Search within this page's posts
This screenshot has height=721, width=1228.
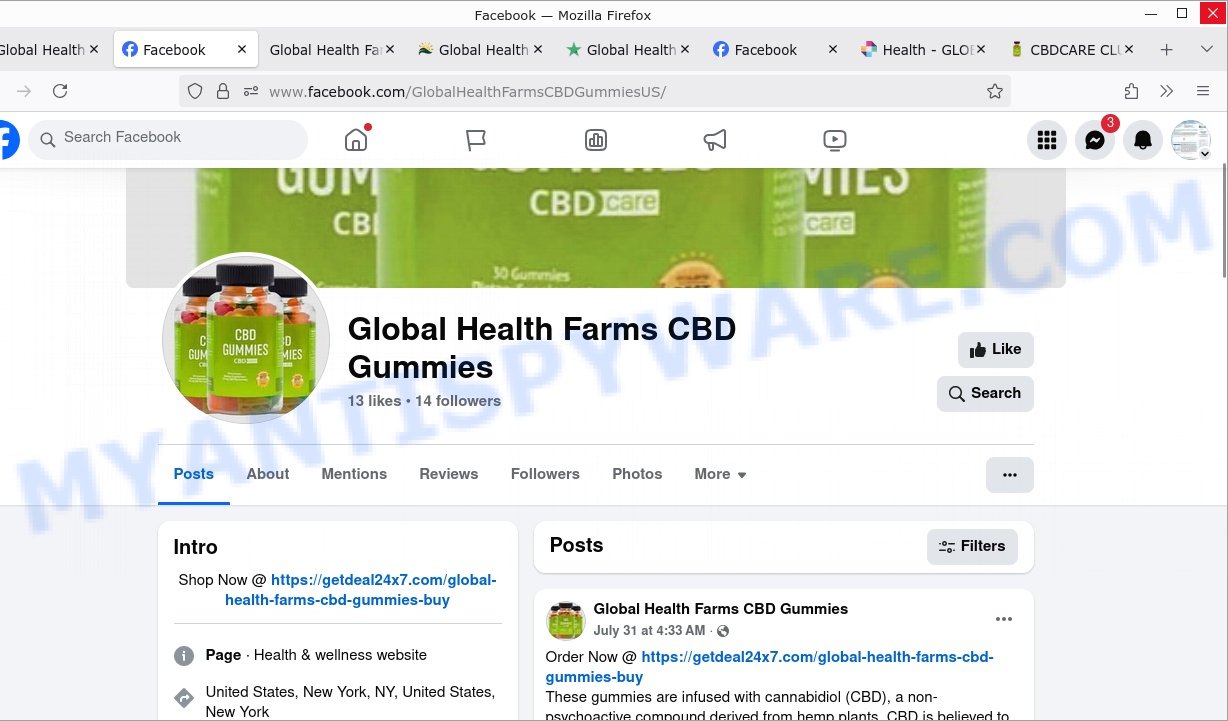pyautogui.click(x=985, y=393)
